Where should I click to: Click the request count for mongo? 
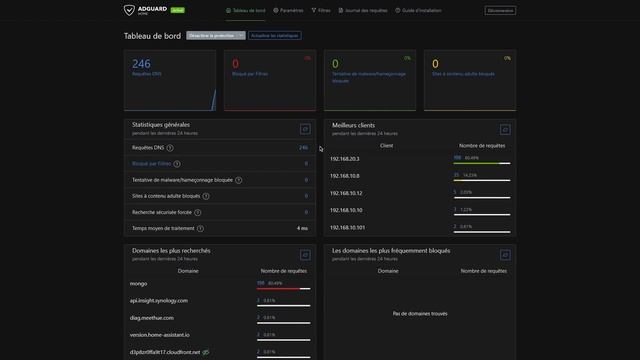(260, 283)
